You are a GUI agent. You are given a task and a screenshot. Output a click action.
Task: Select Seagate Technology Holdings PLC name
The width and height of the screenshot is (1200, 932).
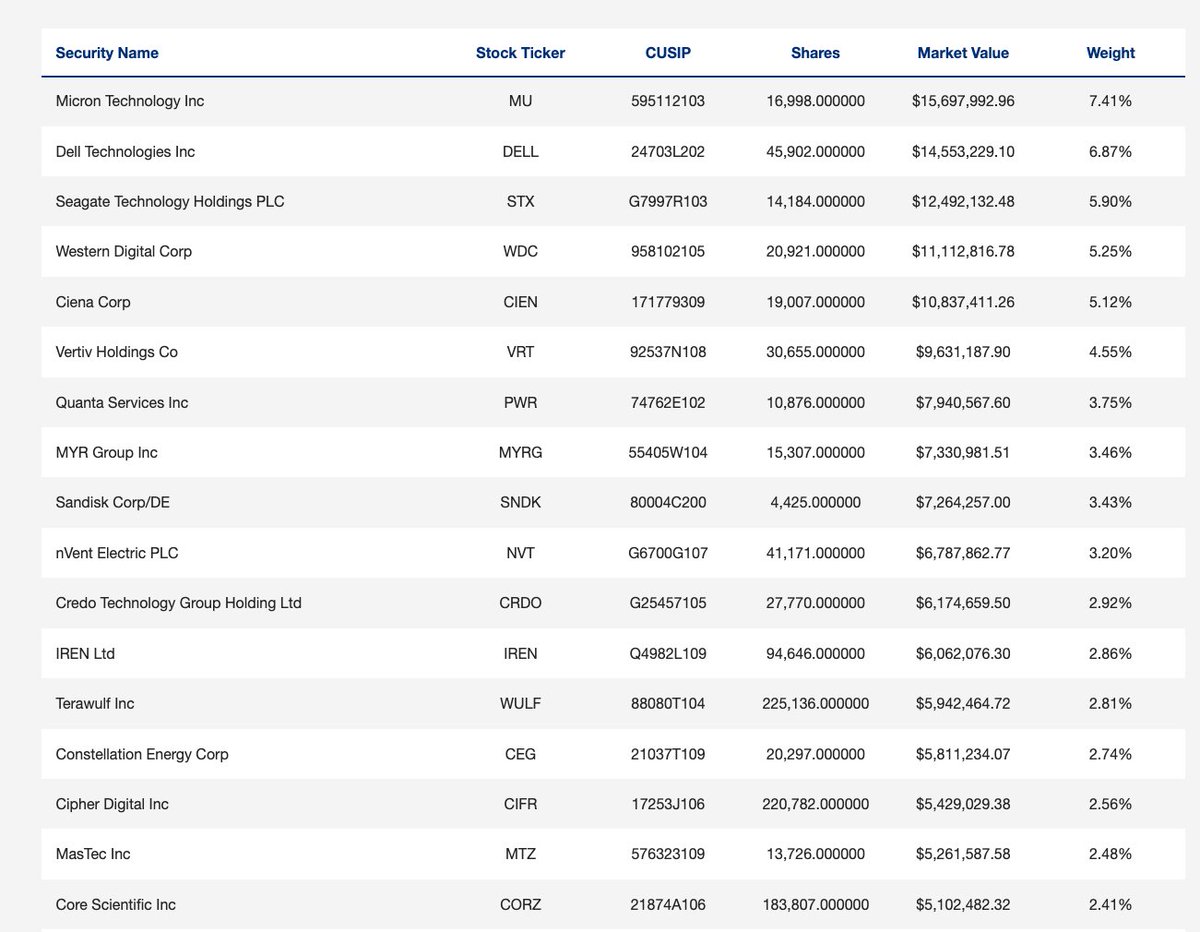[x=170, y=202]
